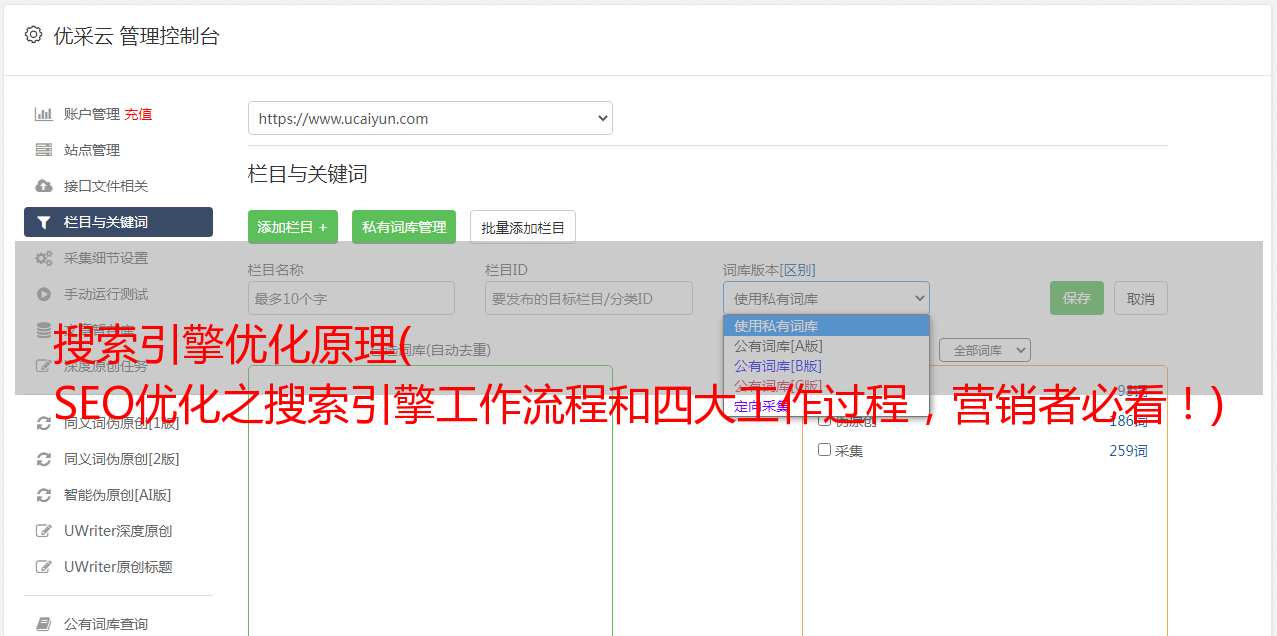Open 账户管理 in the sidebar

(x=91, y=114)
